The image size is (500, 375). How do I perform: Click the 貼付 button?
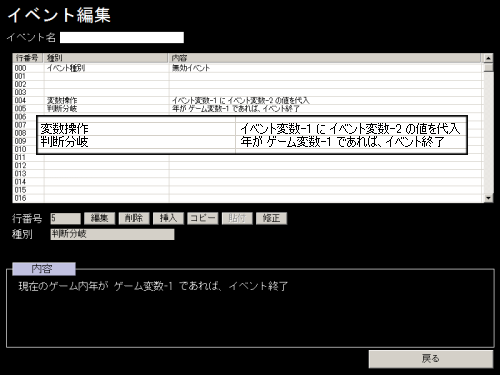[x=237, y=218]
